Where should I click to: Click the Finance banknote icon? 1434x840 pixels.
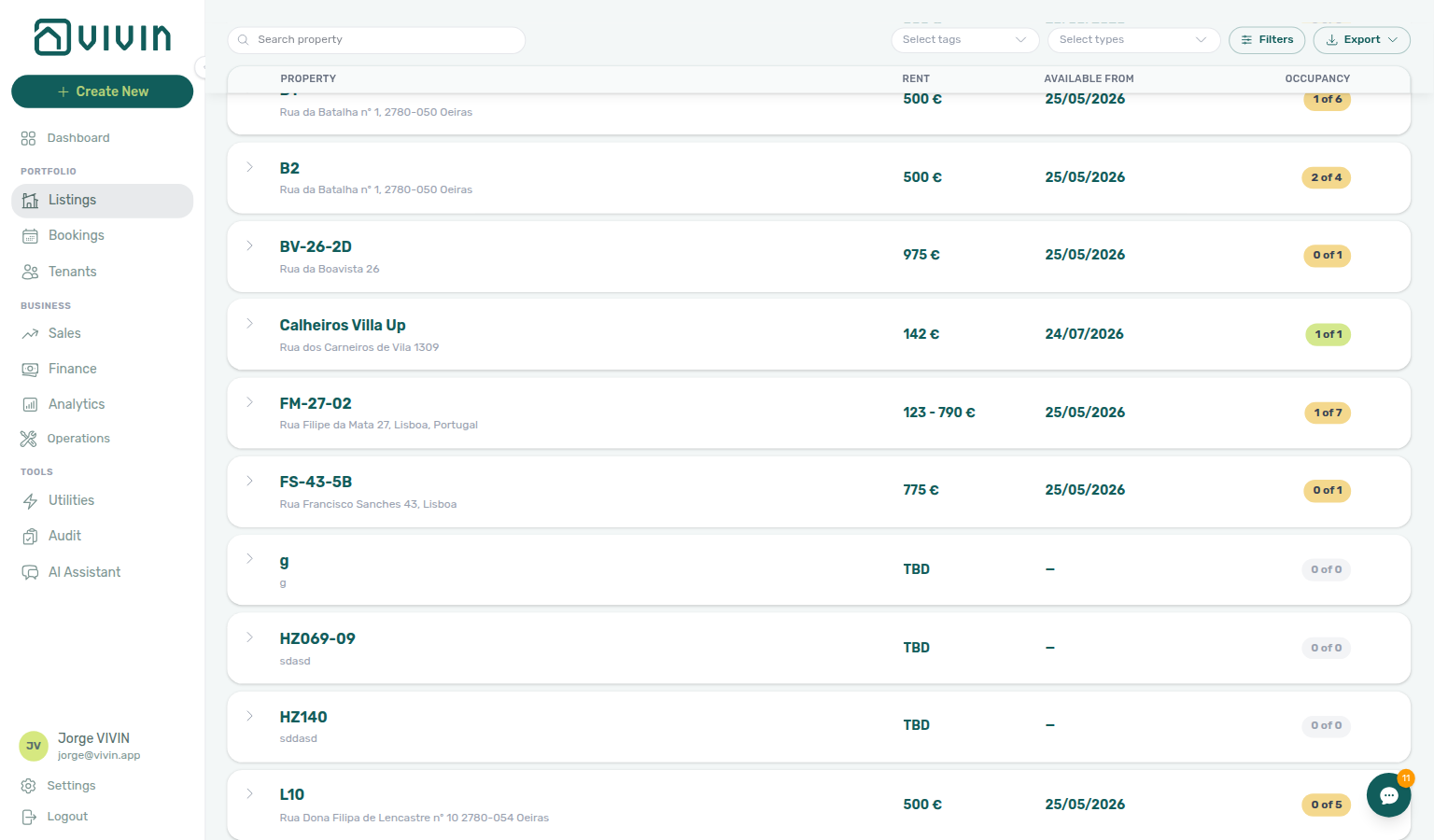click(x=30, y=369)
